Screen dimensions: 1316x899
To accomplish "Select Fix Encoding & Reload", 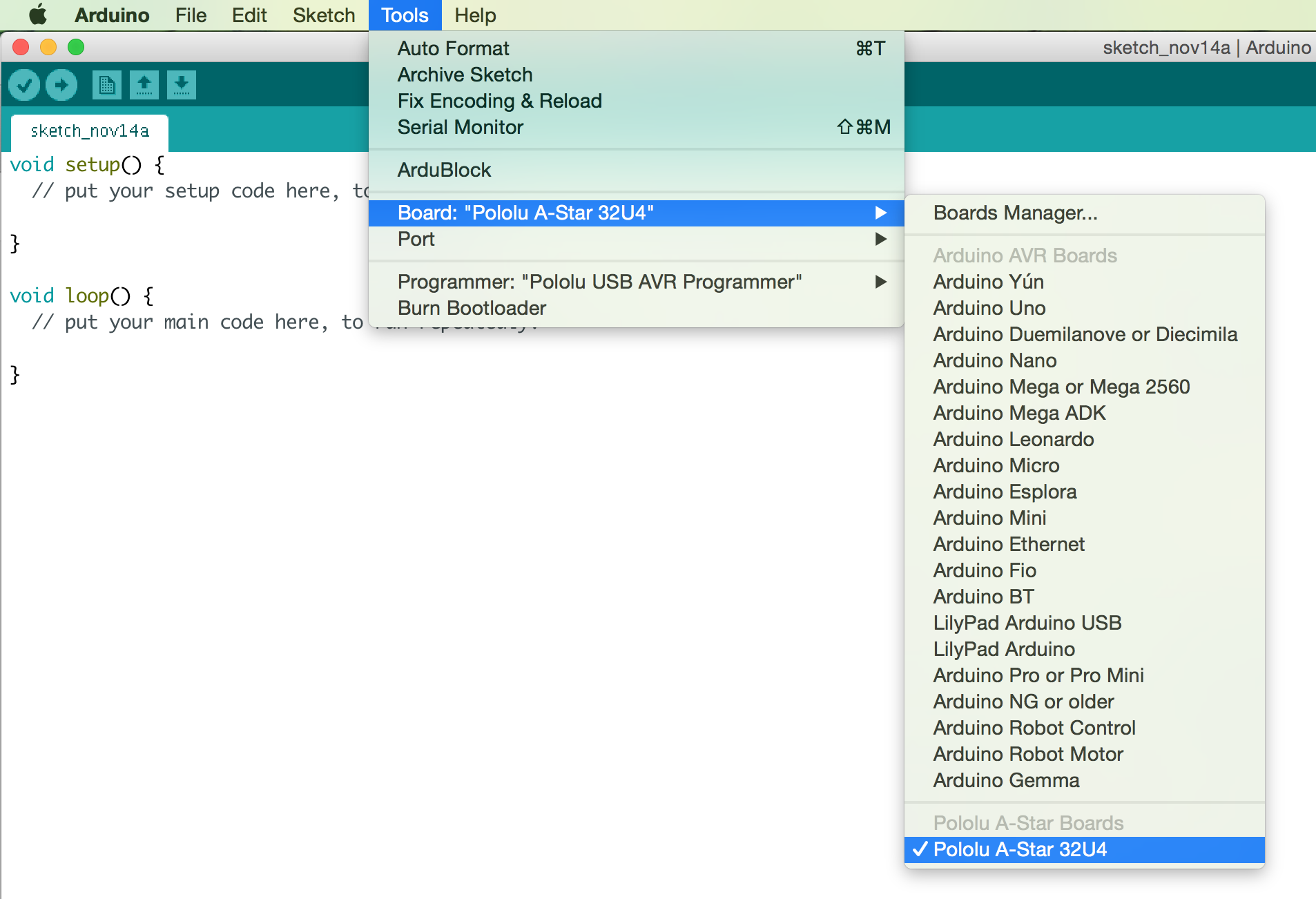I will click(x=637, y=101).
